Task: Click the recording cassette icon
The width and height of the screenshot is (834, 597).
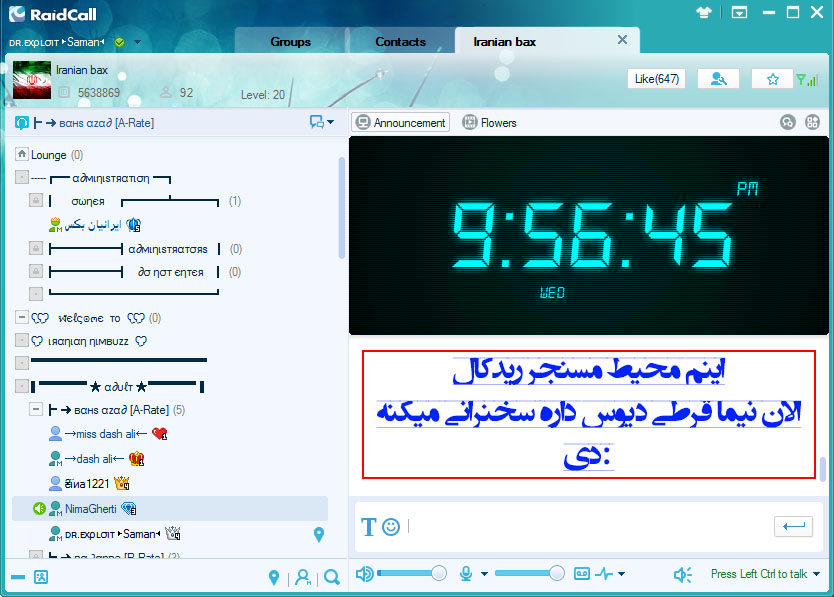Action: click(581, 574)
